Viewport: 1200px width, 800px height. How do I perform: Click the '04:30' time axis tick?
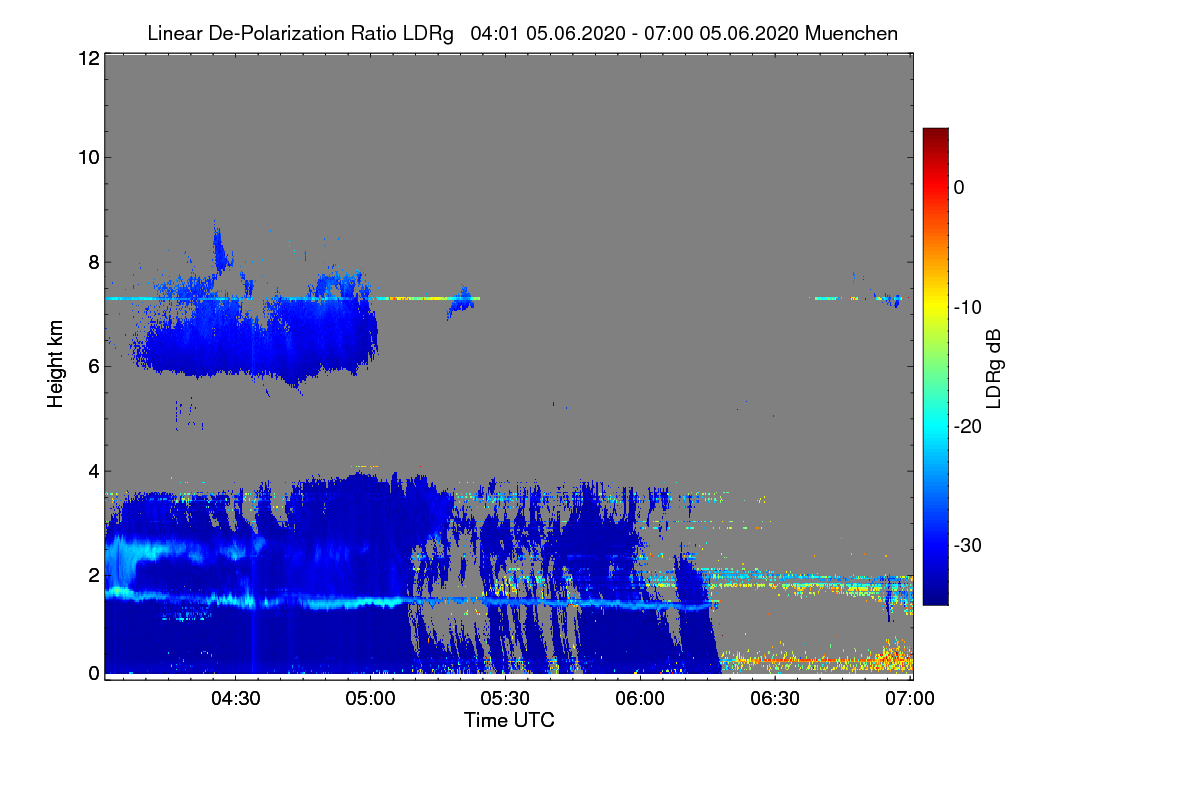tap(236, 698)
